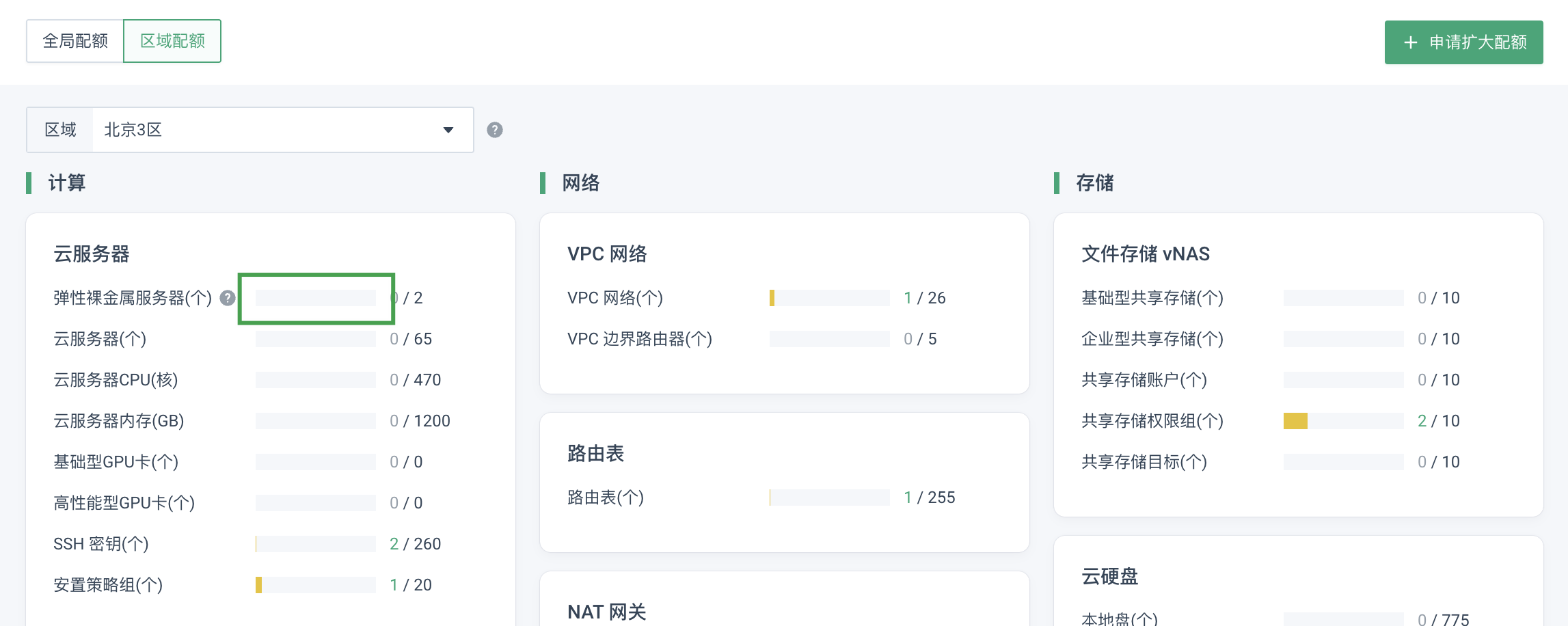Click the 弹性裸金属服务器(个) label
This screenshot has height=626, width=1568.
133,298
